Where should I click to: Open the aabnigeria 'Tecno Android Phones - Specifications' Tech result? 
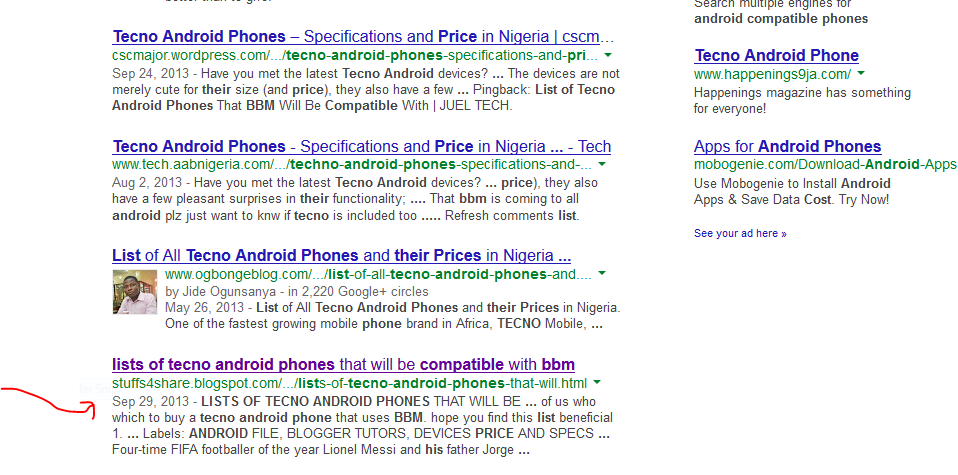coord(362,147)
